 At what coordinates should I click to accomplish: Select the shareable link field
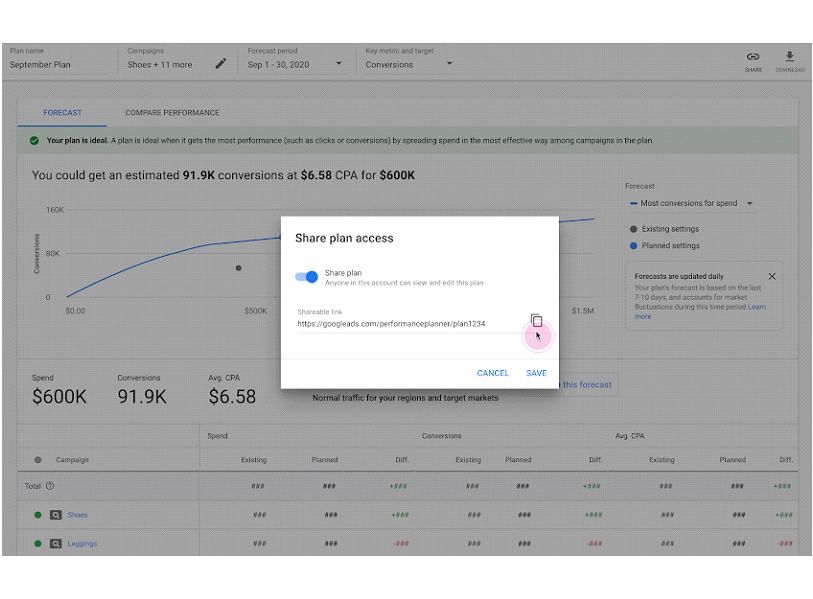[x=409, y=324]
